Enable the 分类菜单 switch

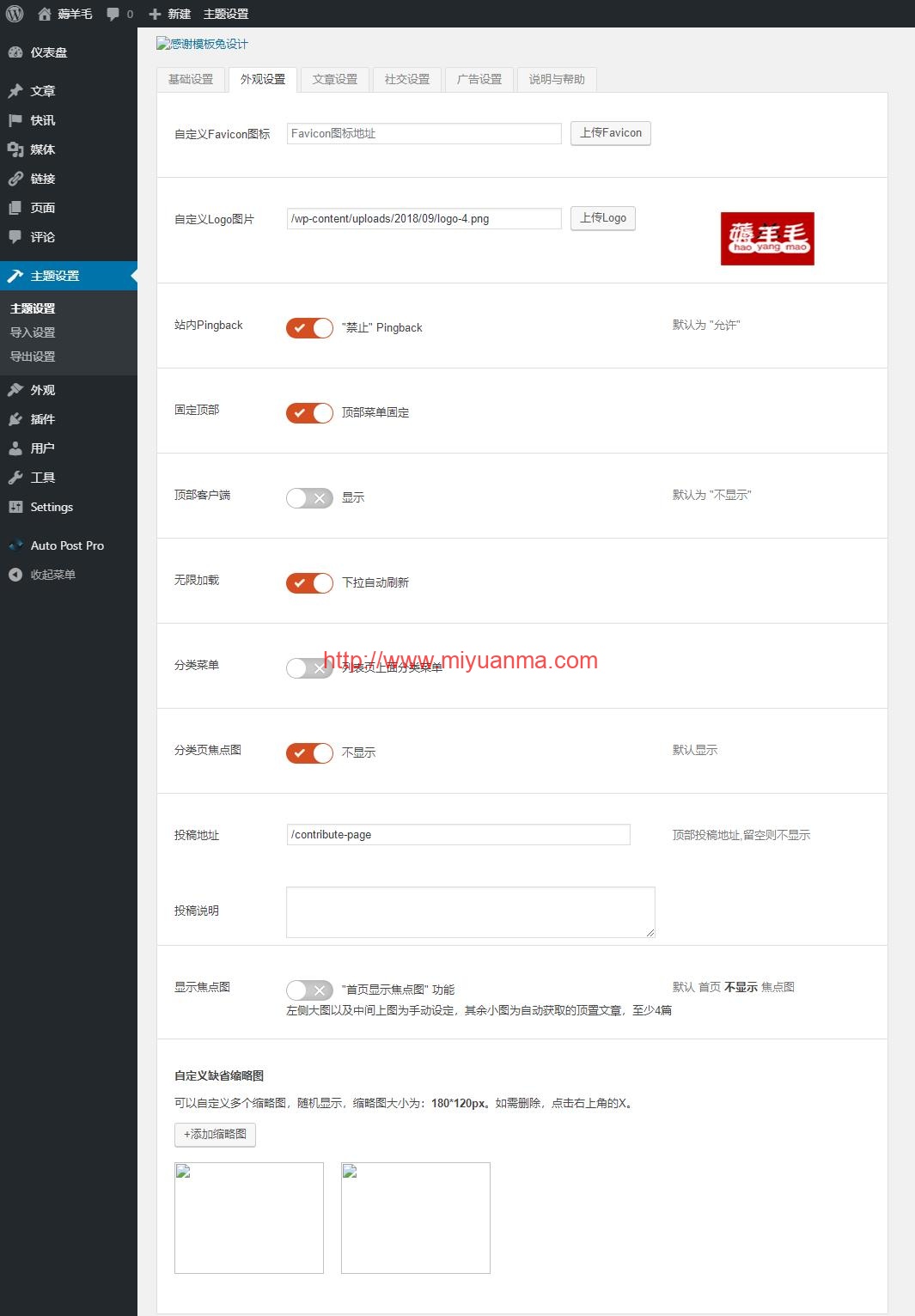point(309,667)
